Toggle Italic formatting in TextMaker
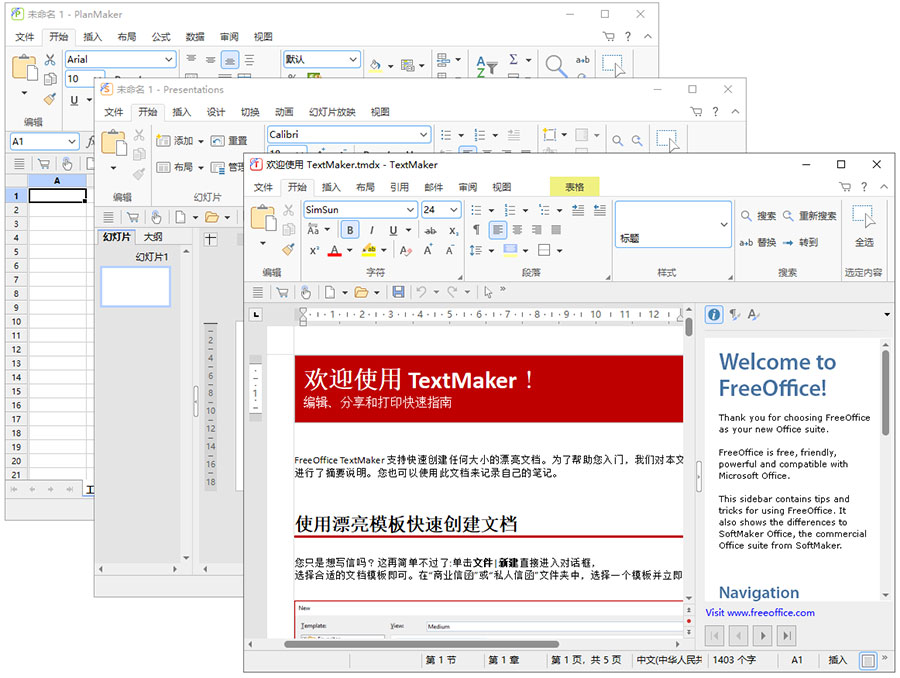The image size is (900, 678). [x=372, y=230]
